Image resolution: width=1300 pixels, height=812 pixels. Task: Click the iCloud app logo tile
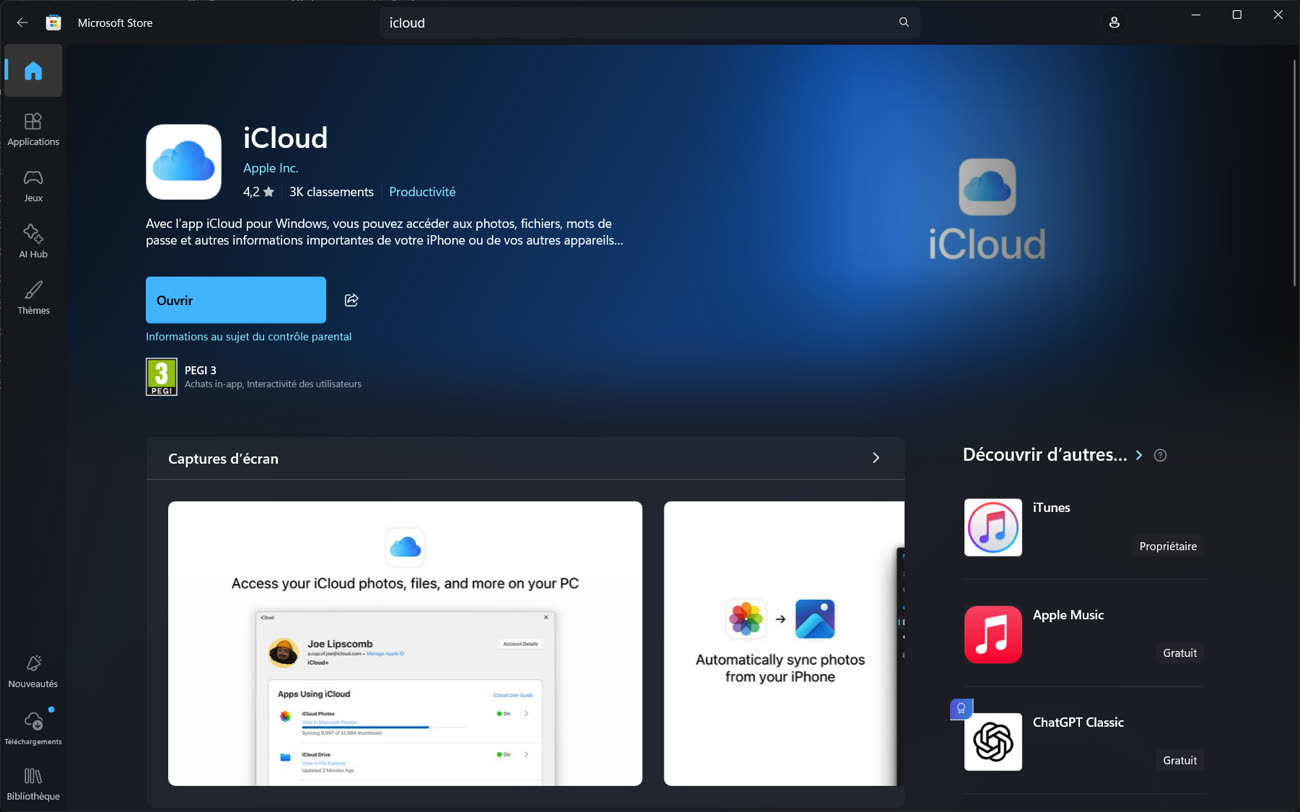[x=184, y=162]
